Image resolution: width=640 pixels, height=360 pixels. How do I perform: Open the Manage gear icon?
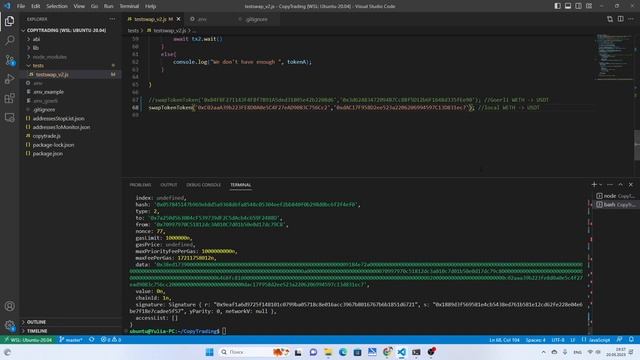(x=9, y=325)
